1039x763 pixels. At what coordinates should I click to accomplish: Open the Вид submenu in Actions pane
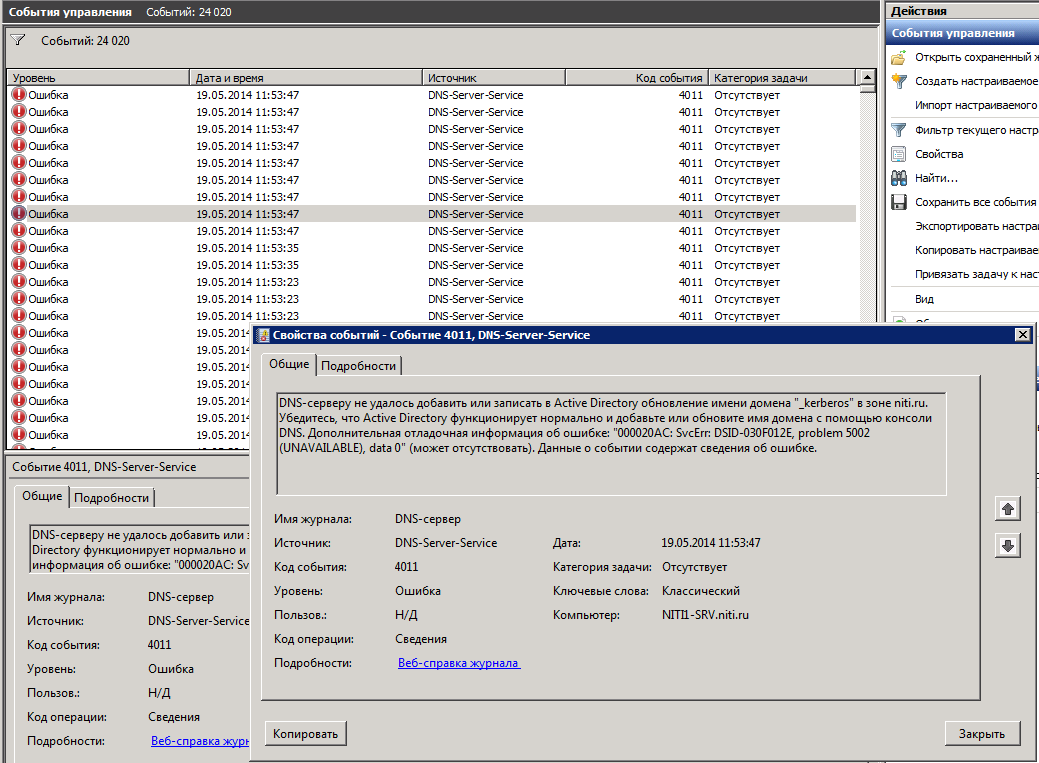click(924, 299)
